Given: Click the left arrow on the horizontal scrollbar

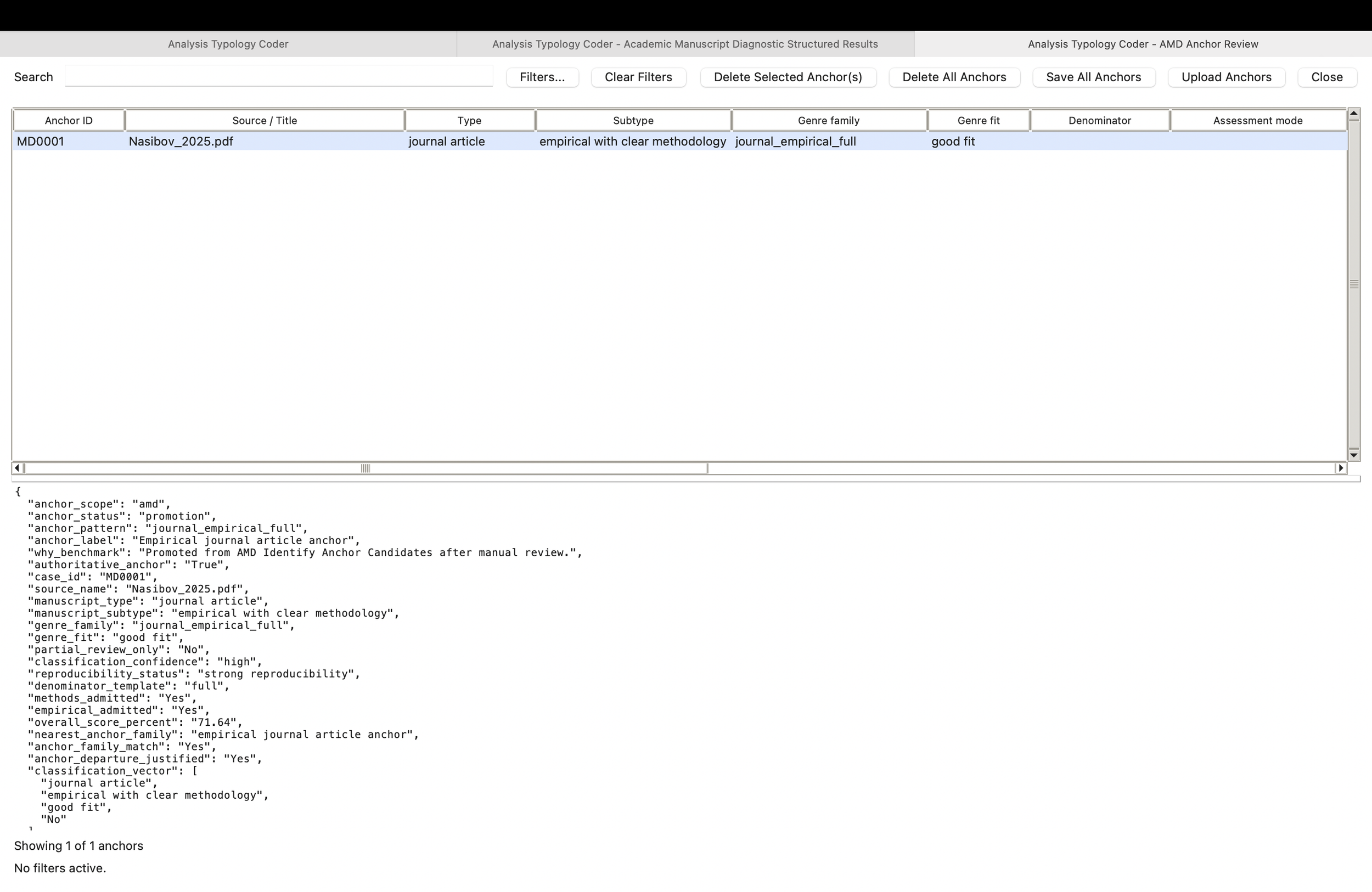Looking at the screenshot, I should (16, 468).
